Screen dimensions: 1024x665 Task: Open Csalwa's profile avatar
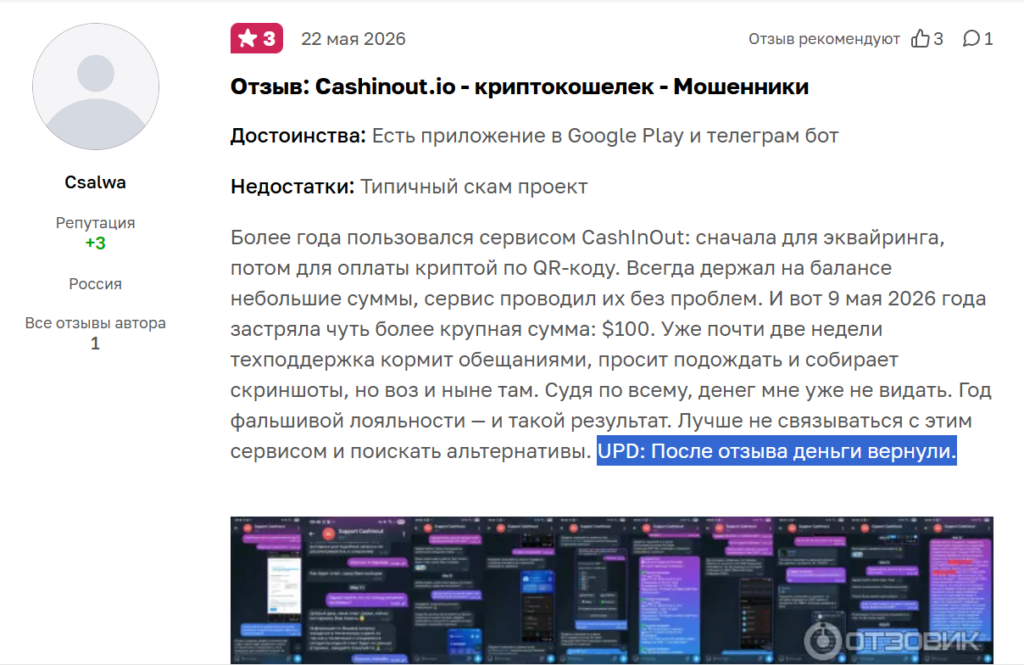coord(95,87)
